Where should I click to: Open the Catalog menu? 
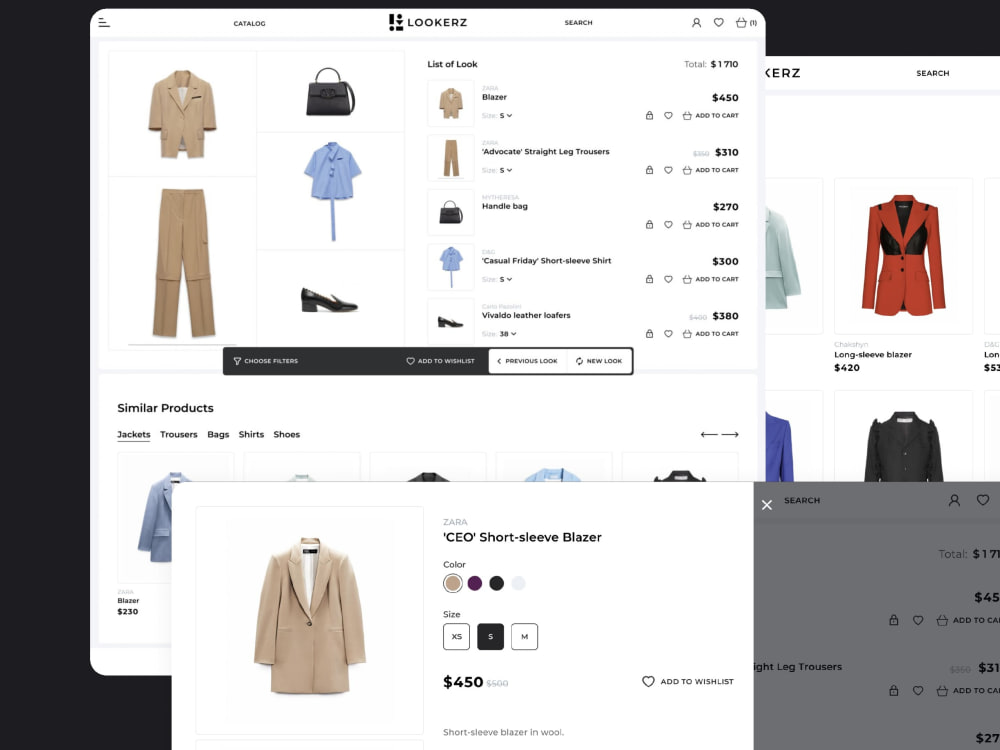click(x=249, y=24)
